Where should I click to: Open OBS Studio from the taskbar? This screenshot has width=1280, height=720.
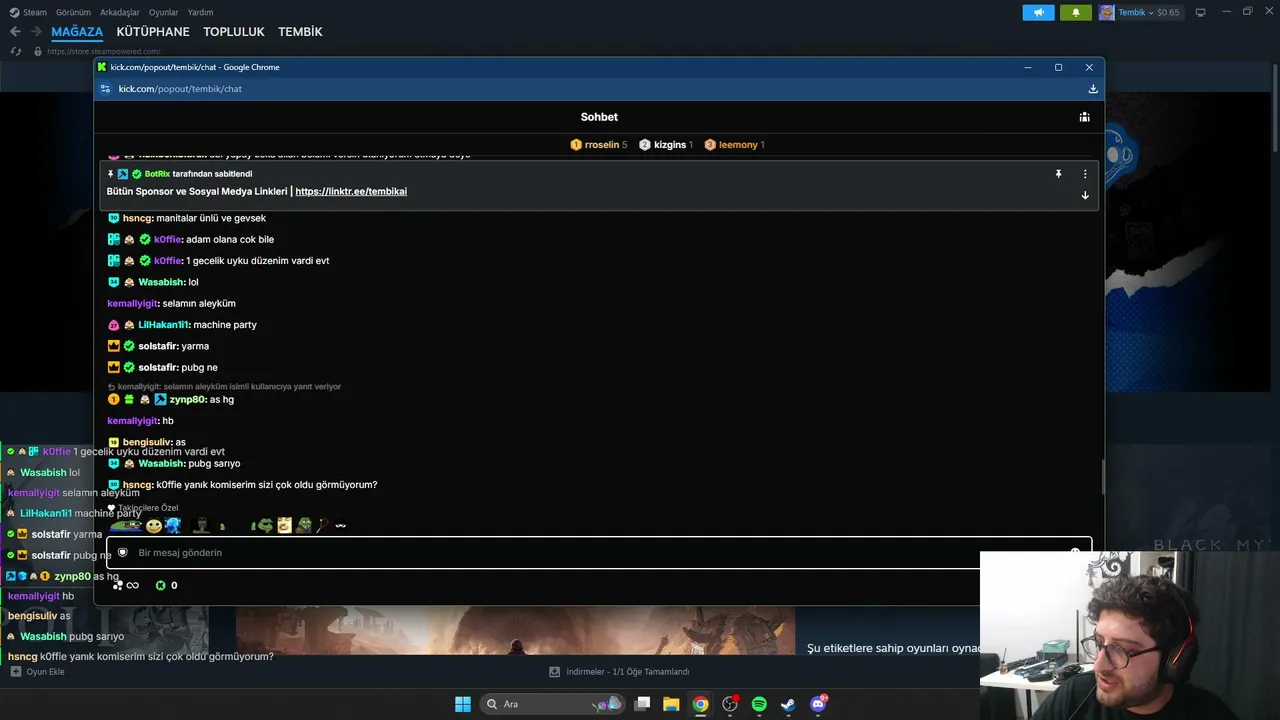pos(730,704)
